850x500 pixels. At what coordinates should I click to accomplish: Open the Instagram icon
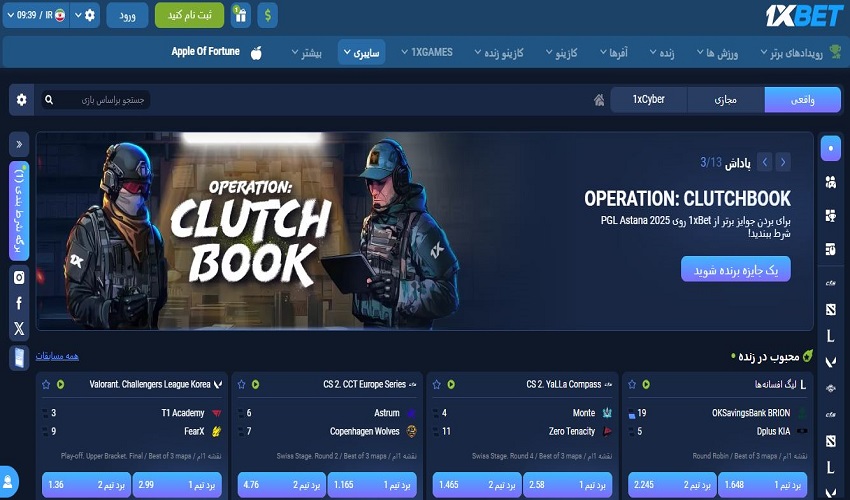click(19, 278)
